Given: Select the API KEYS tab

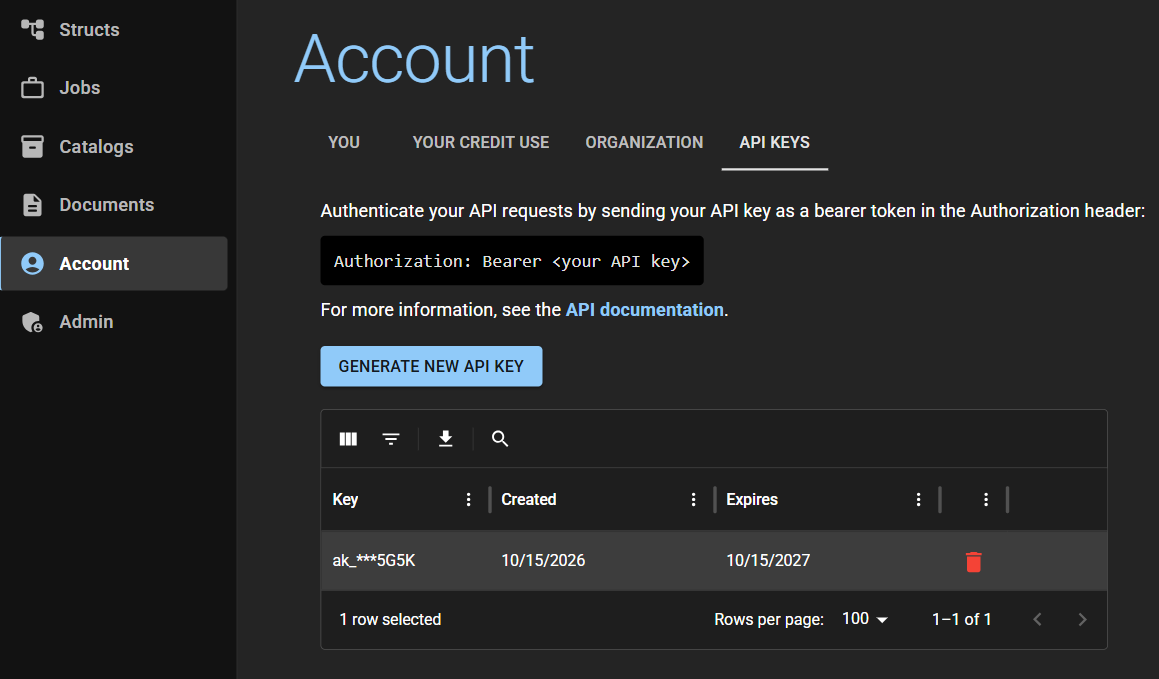Looking at the screenshot, I should pos(775,143).
